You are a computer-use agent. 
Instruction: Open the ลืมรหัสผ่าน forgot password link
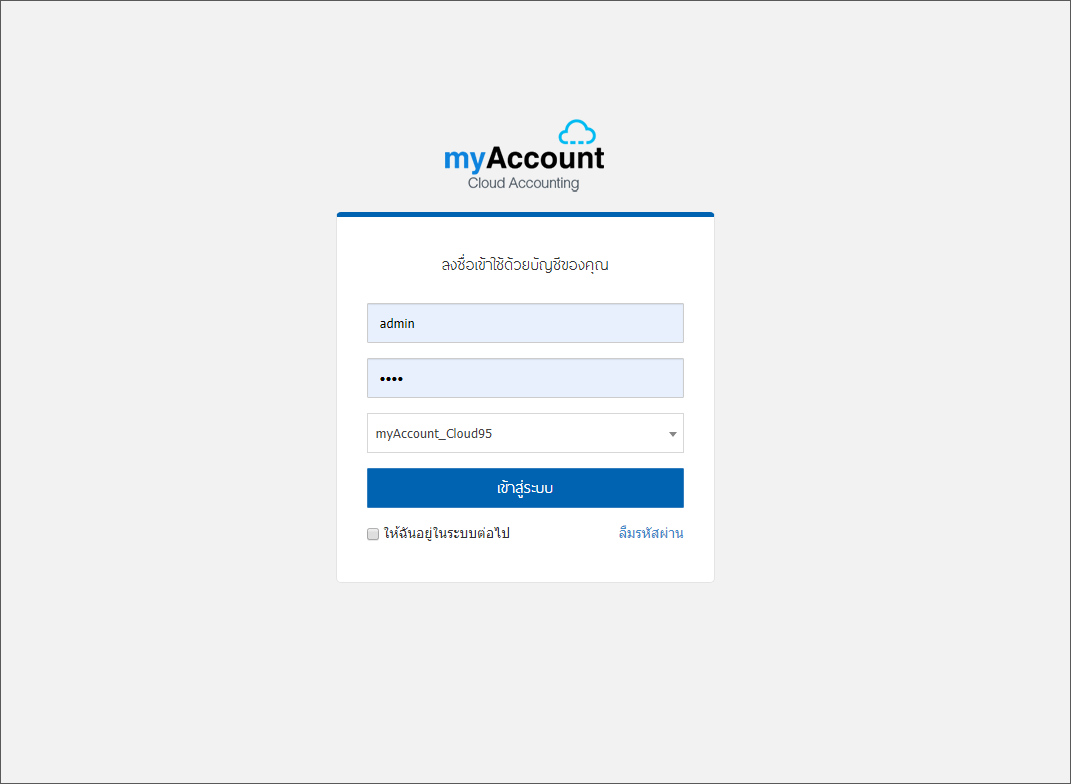651,533
